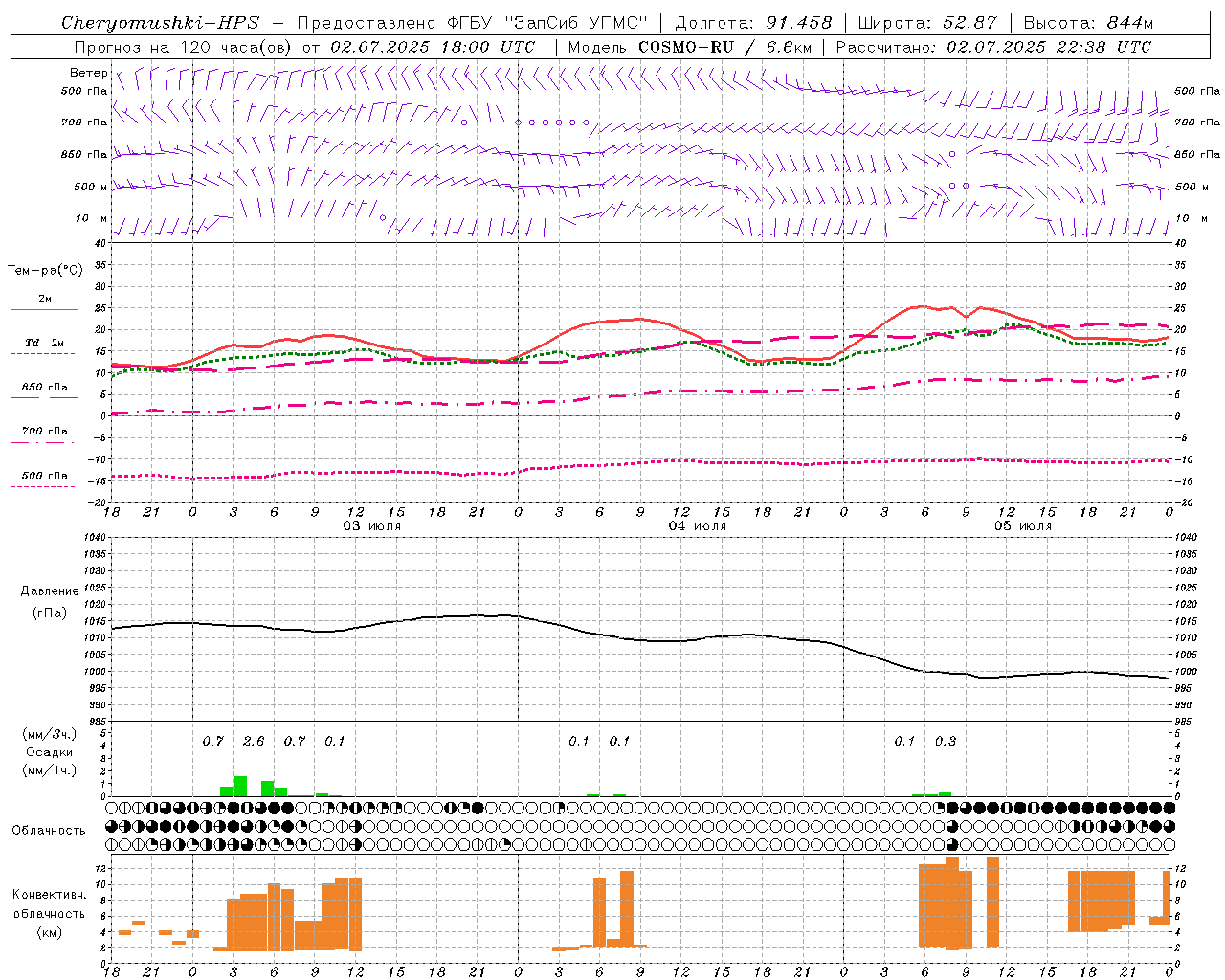Viewport: 1225px width, 980px height.
Task: Select the (мм/1ч.) hourly precipitation label
Action: tap(49, 770)
